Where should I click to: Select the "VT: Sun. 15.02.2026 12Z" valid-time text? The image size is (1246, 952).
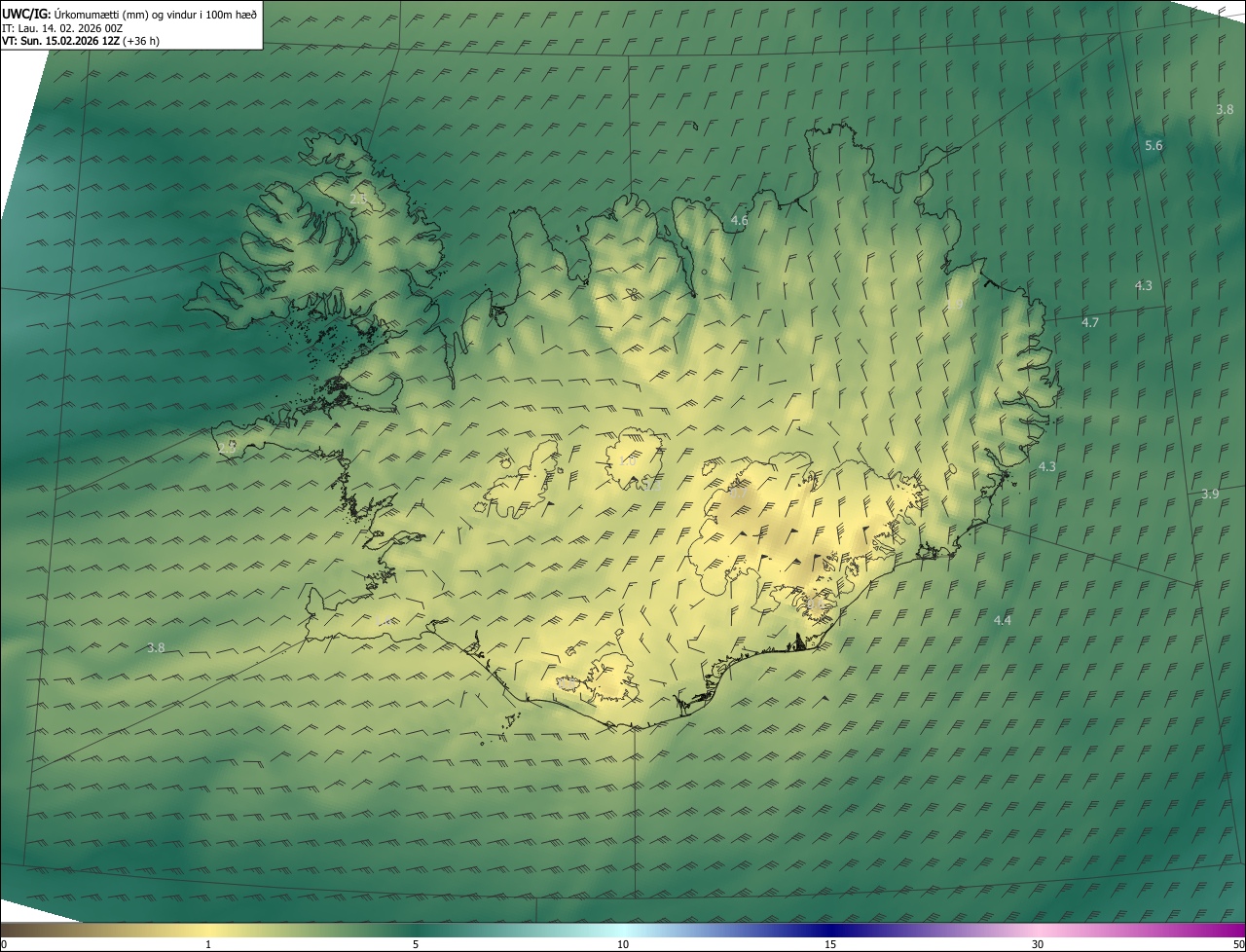(x=61, y=41)
